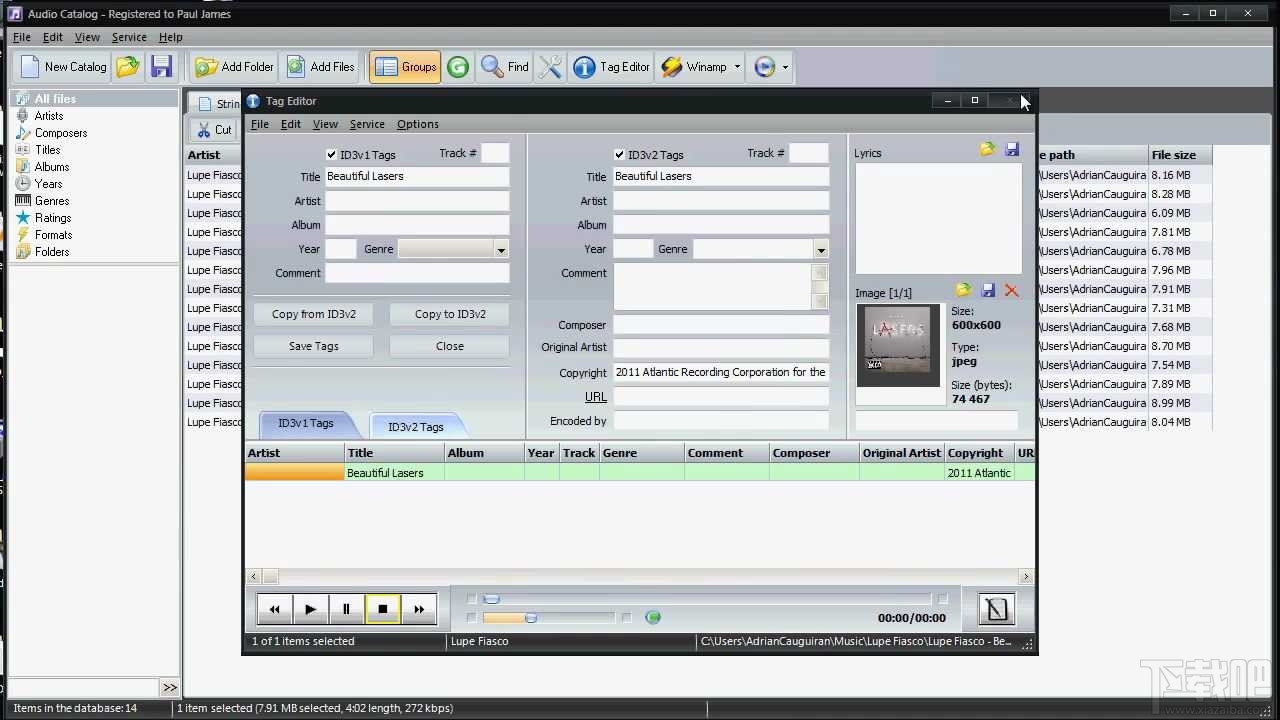Expand the Winamp dropdown arrow
The image size is (1280, 720).
tap(737, 67)
